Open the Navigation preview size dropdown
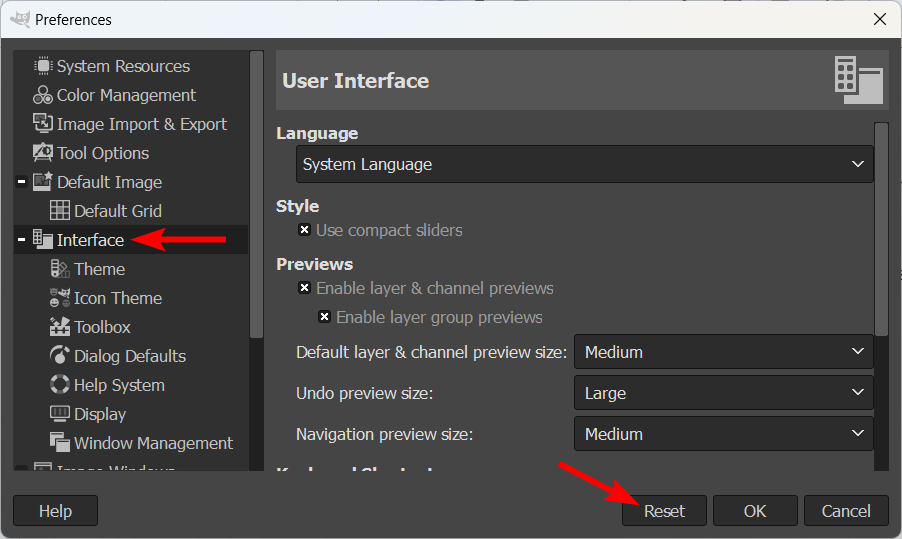Screen dimensions: 902x539 pyautogui.click(x=723, y=434)
